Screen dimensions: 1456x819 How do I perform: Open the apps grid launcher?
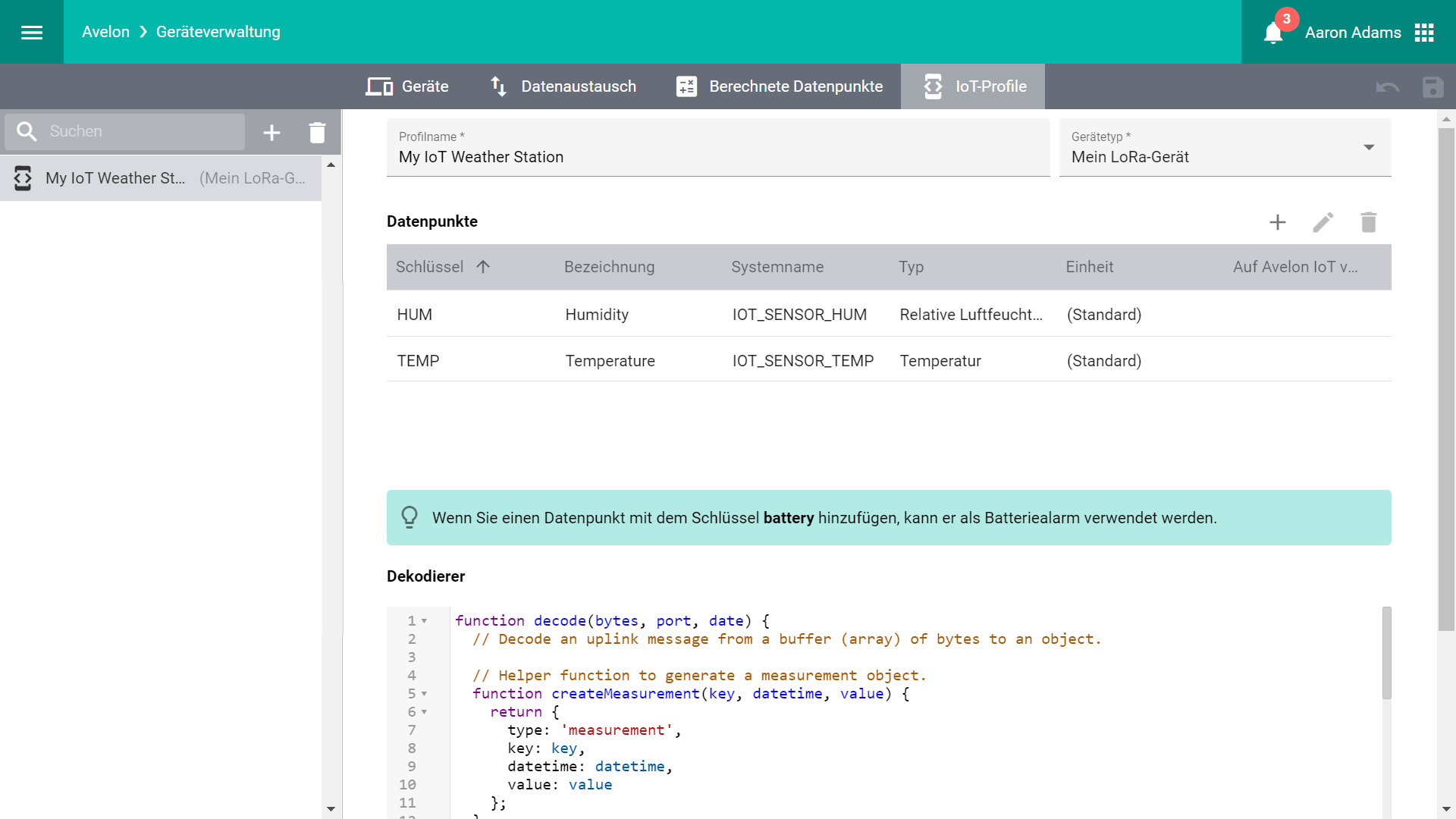[1424, 33]
